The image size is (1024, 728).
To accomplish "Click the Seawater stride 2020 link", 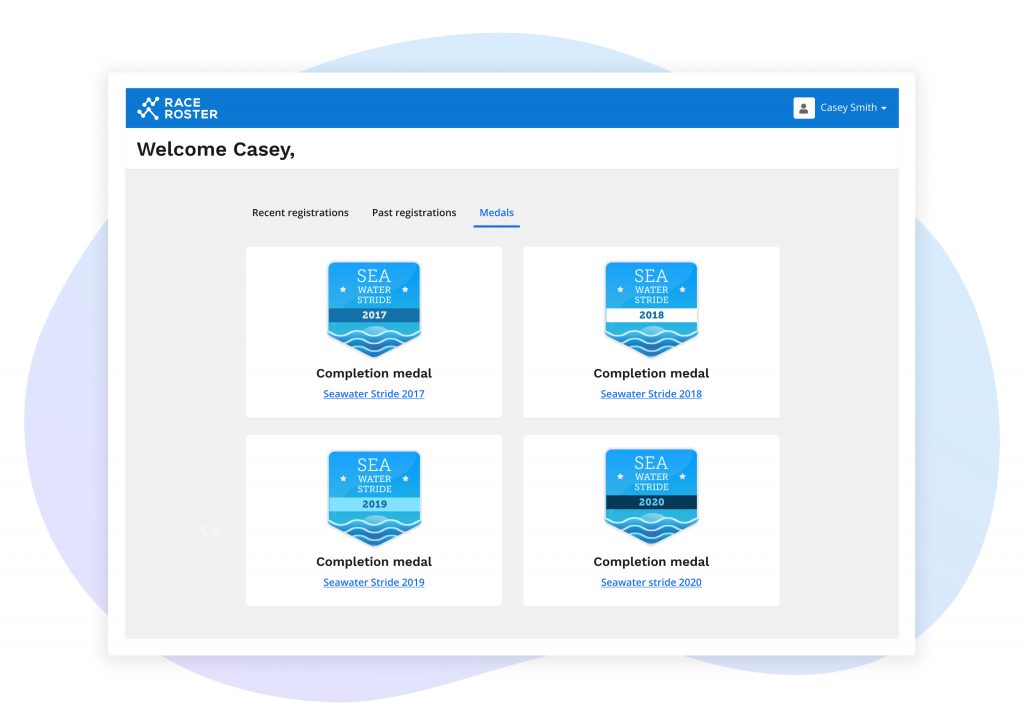I will (x=651, y=583).
